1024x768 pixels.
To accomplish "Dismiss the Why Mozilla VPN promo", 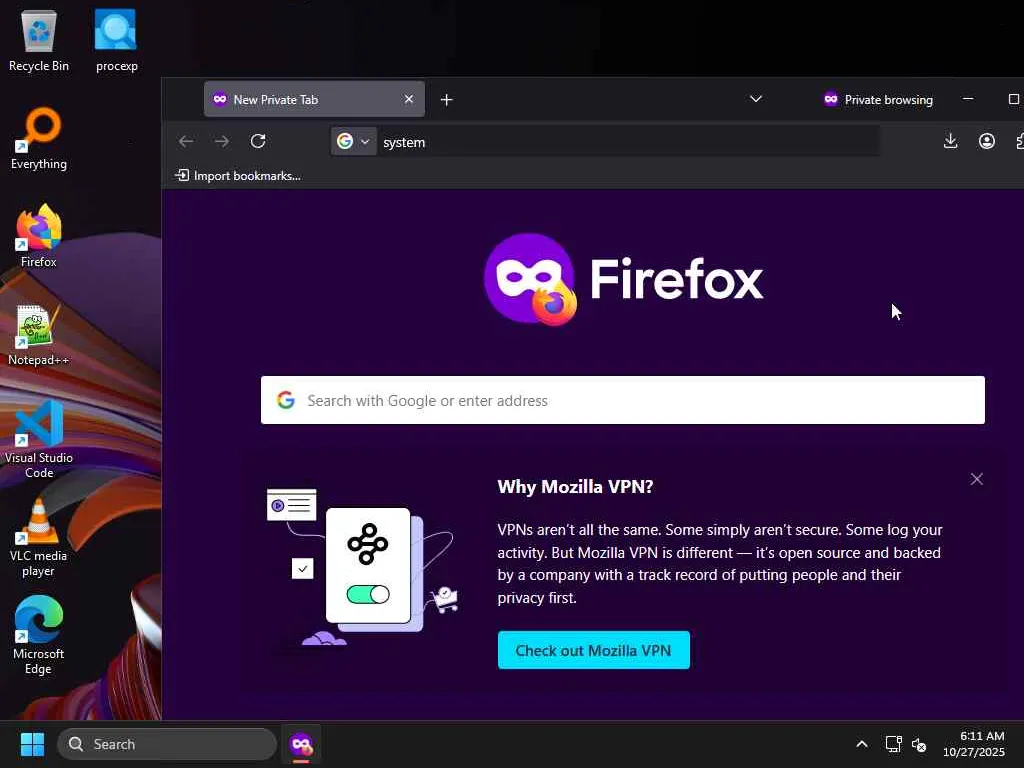I will coord(976,479).
